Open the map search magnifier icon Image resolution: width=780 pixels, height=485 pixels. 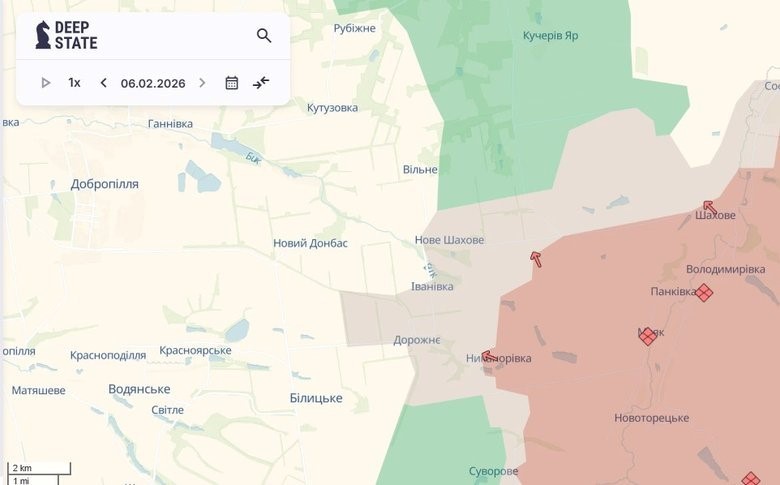point(264,36)
